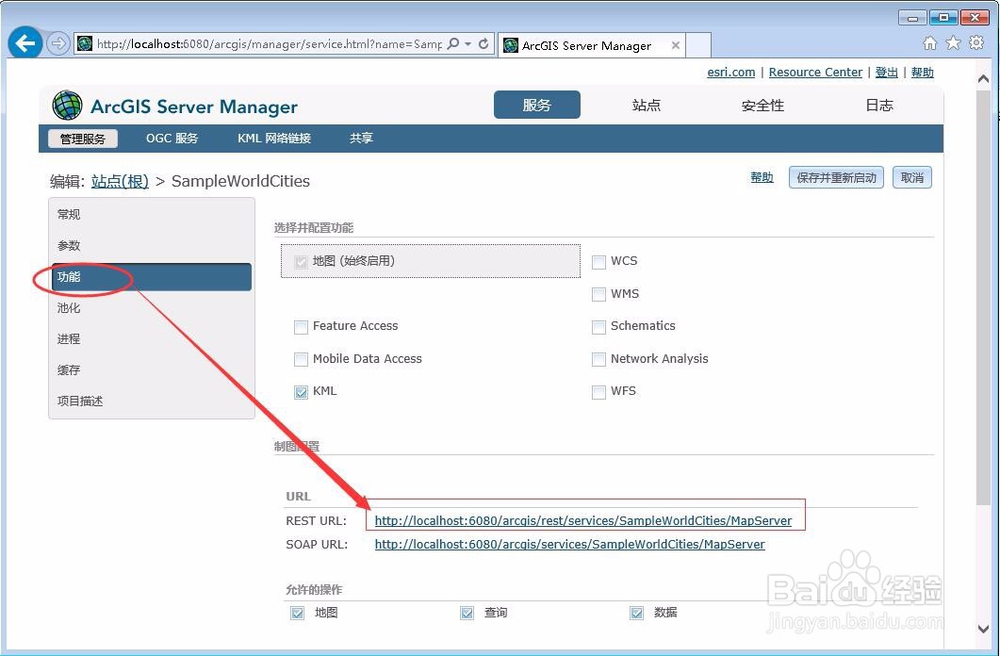Open a new blank tab
Image resolution: width=1000 pixels, height=656 pixels.
tap(698, 45)
